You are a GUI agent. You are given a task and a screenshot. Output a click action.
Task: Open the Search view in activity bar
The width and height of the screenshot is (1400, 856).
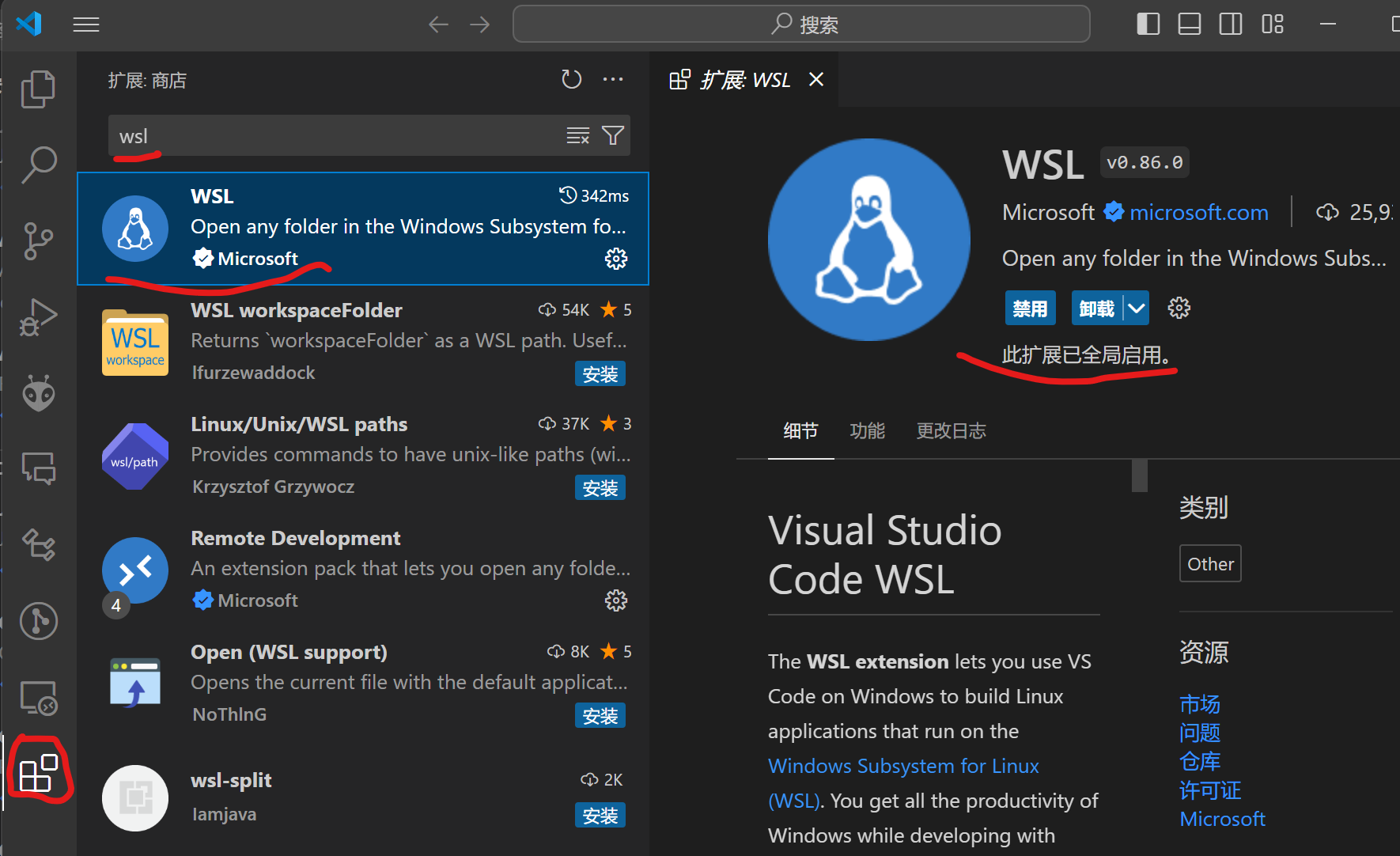pyautogui.click(x=38, y=165)
